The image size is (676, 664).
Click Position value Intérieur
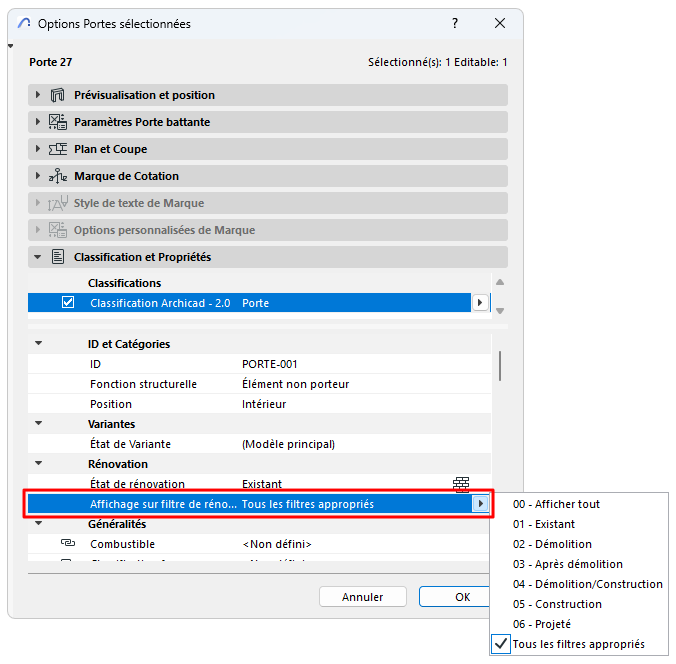(264, 404)
